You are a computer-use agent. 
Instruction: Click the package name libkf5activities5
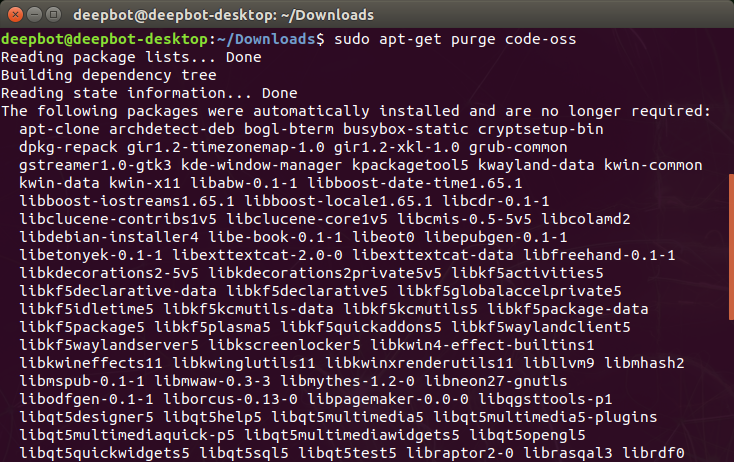pos(527,273)
